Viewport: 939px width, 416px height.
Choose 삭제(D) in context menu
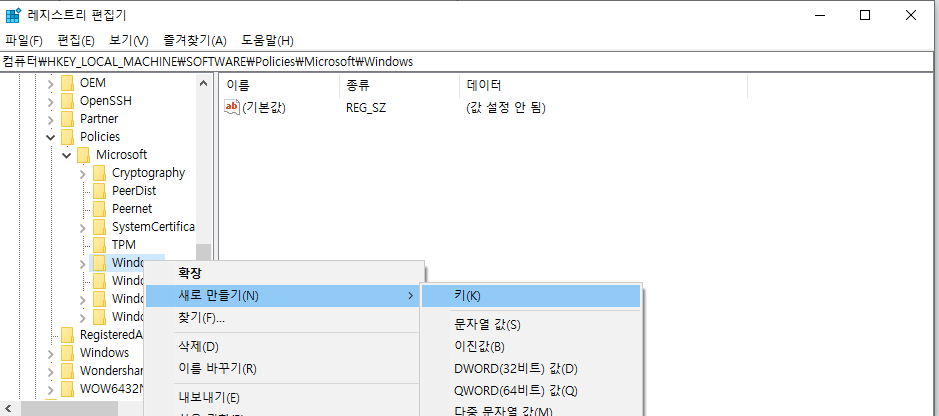[285, 346]
